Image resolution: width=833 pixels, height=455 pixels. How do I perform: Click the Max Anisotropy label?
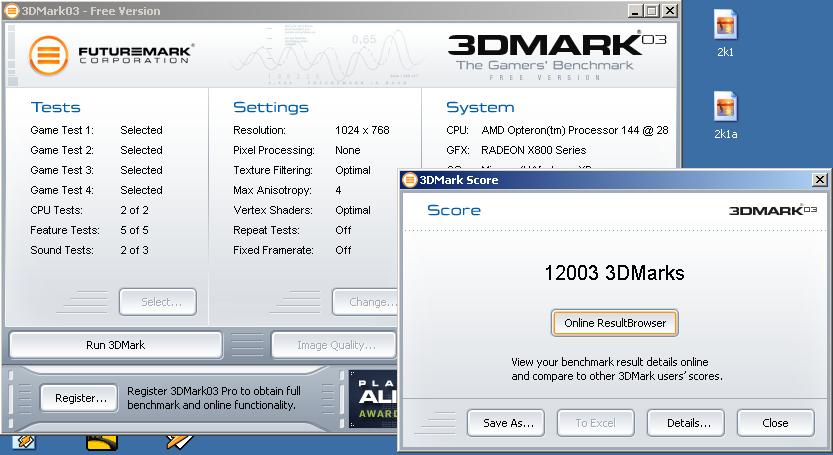pos(273,190)
